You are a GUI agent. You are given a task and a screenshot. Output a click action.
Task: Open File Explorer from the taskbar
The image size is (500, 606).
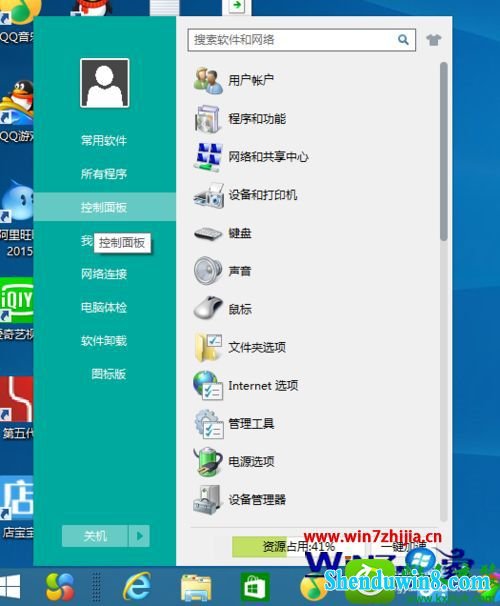[196, 587]
